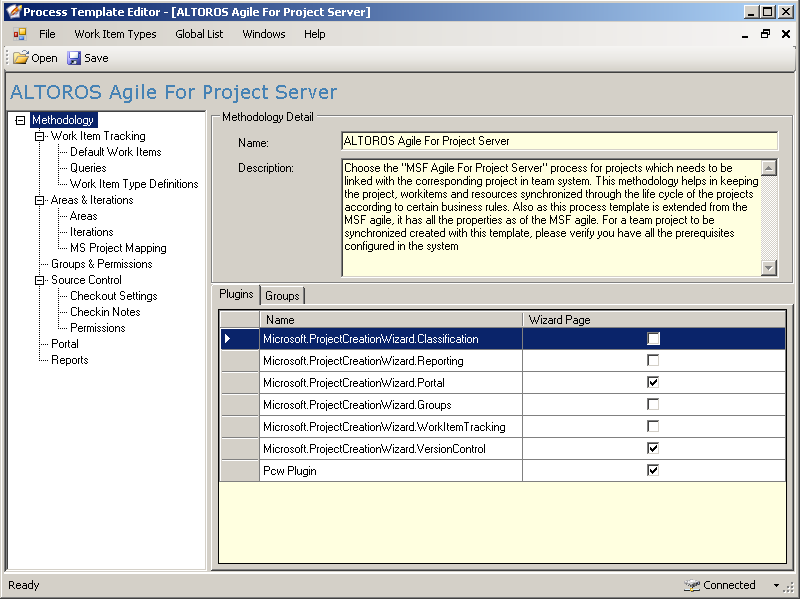Select Checkout Settings tree item
Screen dimensions: 800x599
114,296
